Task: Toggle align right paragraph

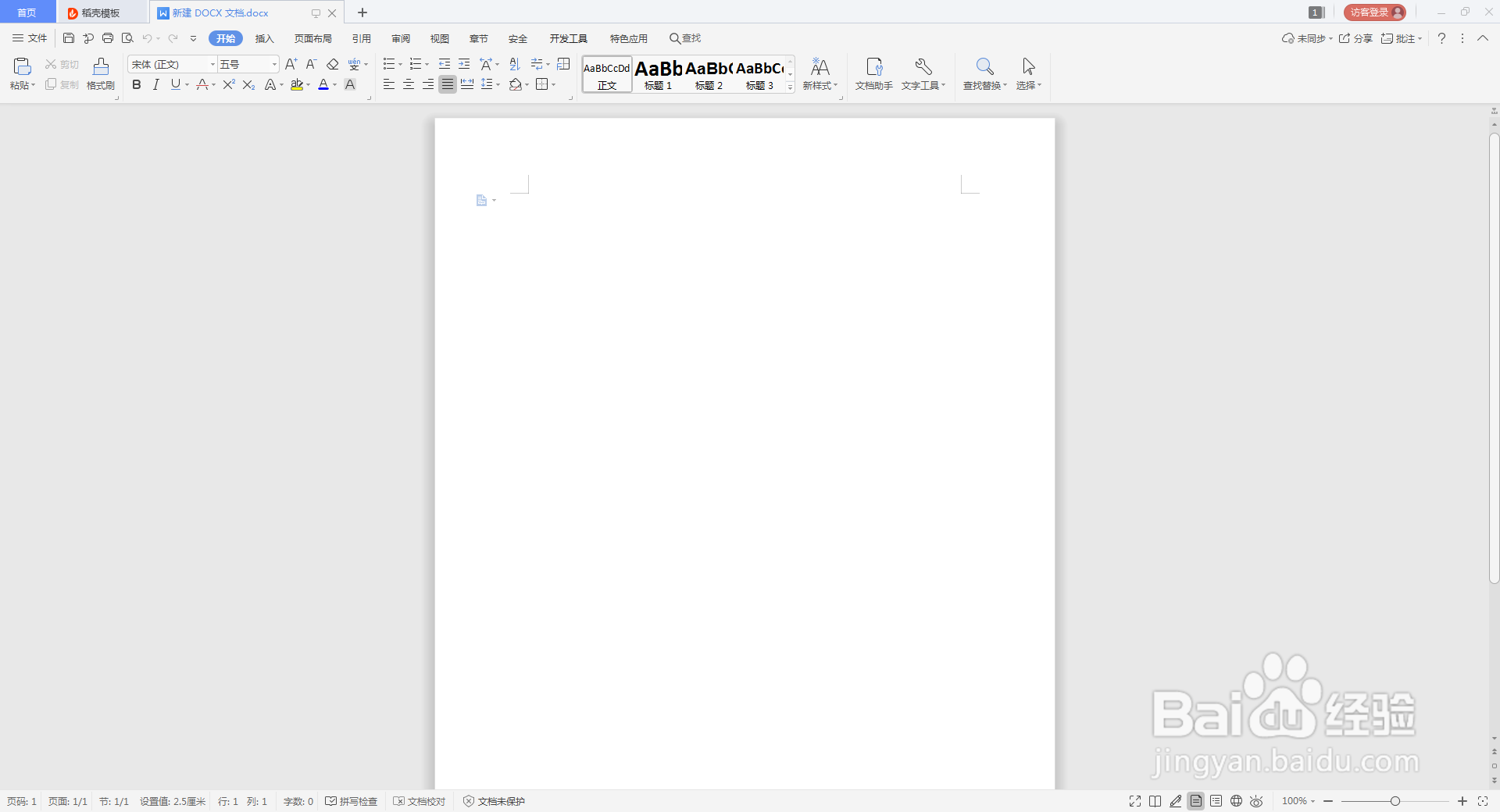Action: point(428,84)
